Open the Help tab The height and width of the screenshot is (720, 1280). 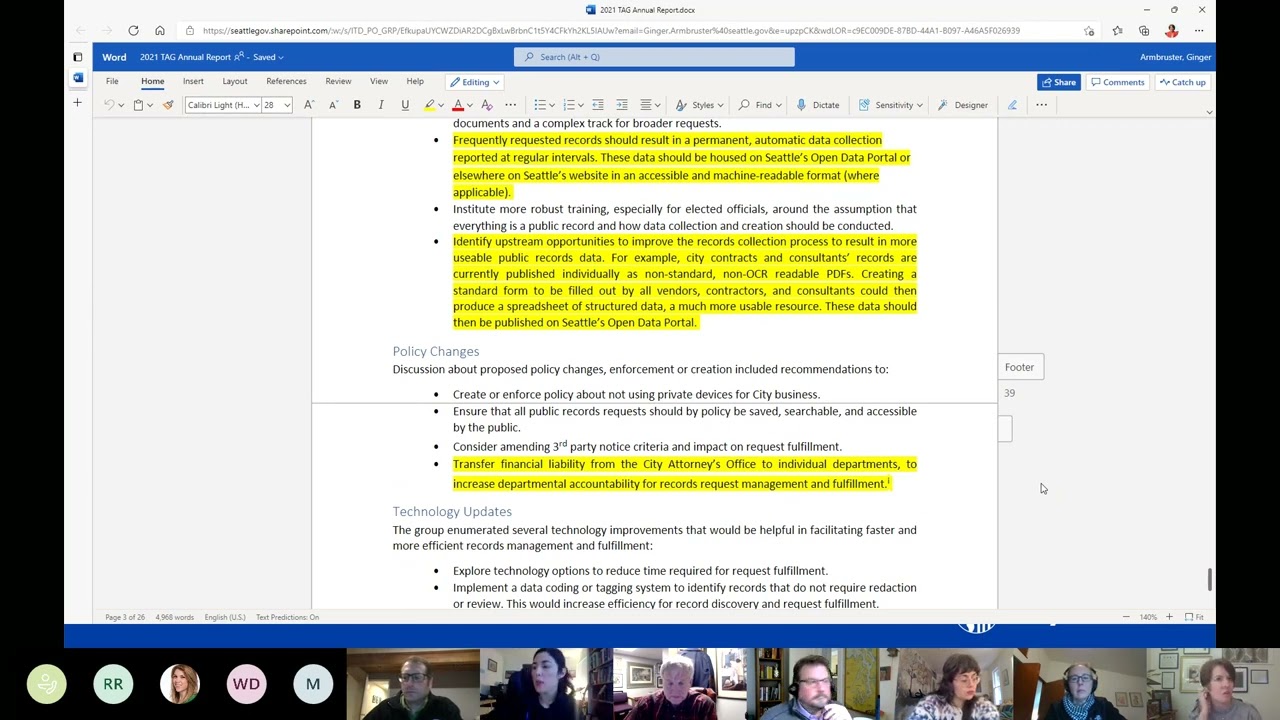click(x=415, y=81)
